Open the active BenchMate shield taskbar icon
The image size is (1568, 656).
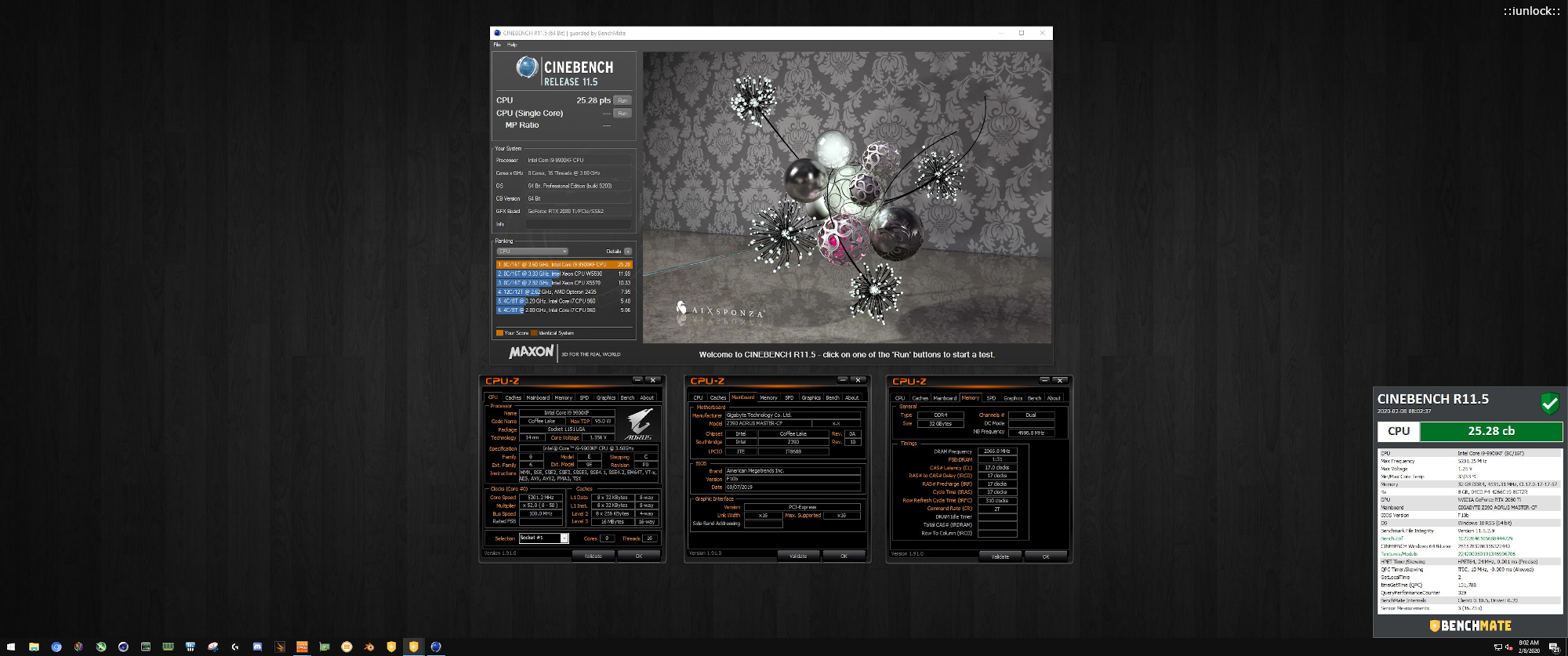tap(413, 647)
